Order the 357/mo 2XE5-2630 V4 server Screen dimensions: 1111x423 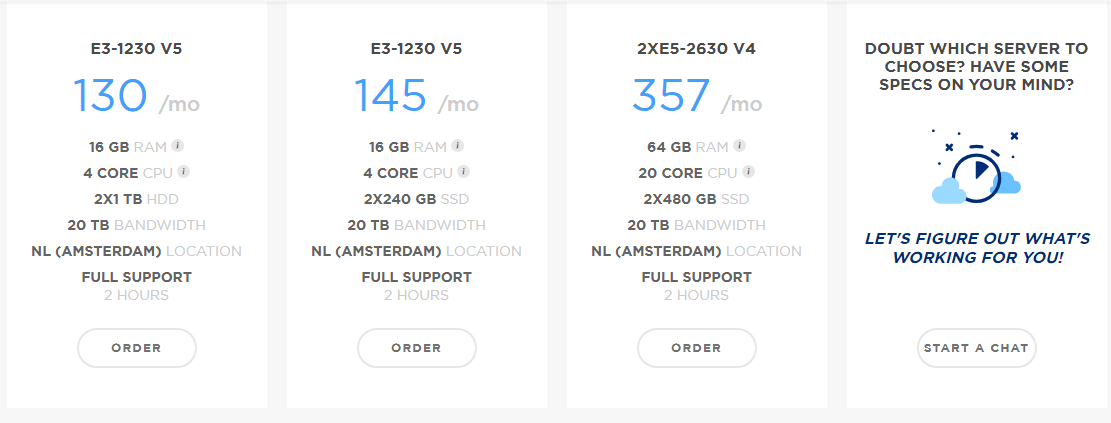[697, 348]
